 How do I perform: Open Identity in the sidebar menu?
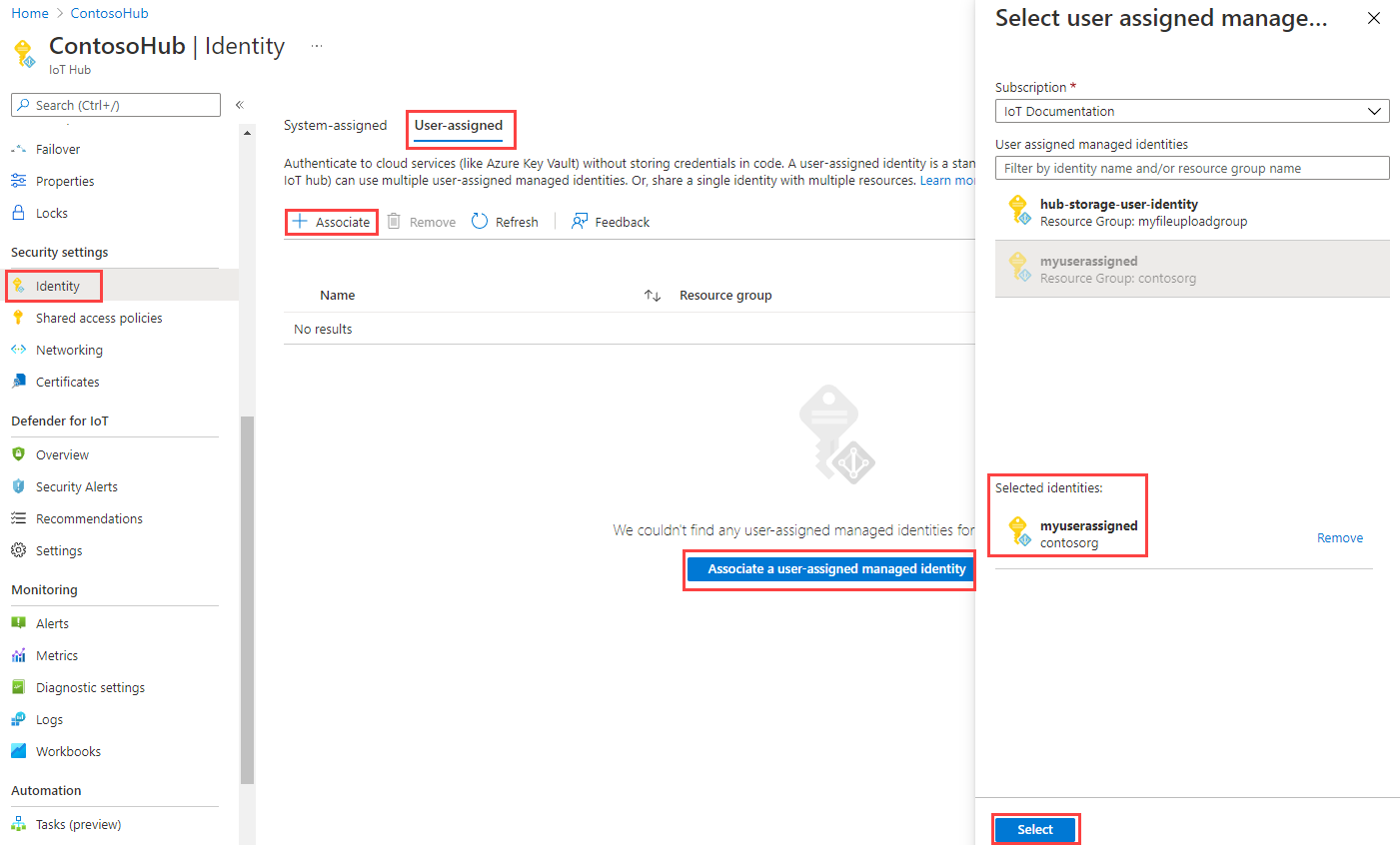click(x=57, y=286)
